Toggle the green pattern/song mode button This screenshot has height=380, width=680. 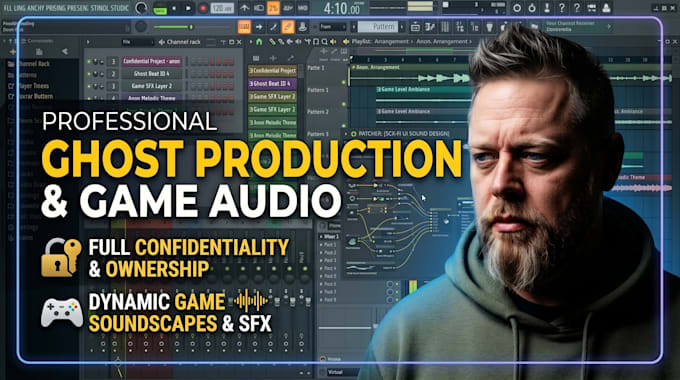point(160,9)
